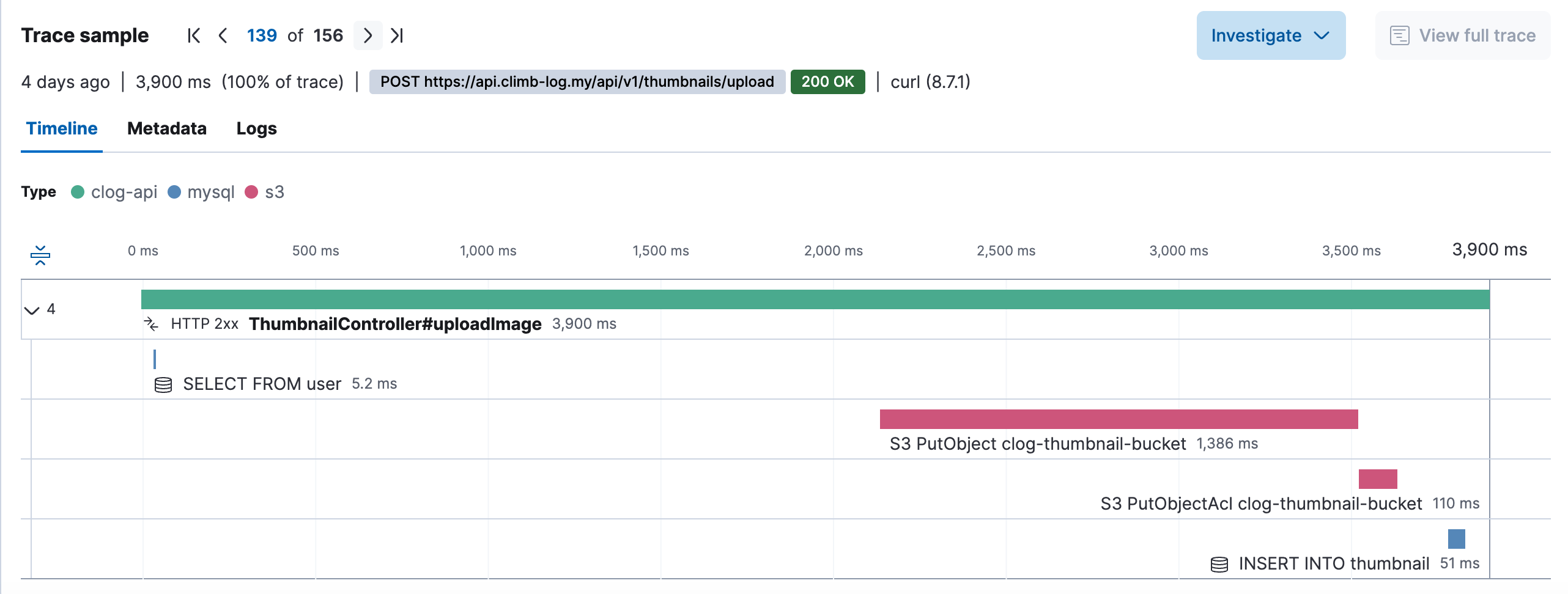Image resolution: width=1568 pixels, height=594 pixels.
Task: Click the POST thumbnails upload URL badge
Action: pyautogui.click(x=577, y=81)
